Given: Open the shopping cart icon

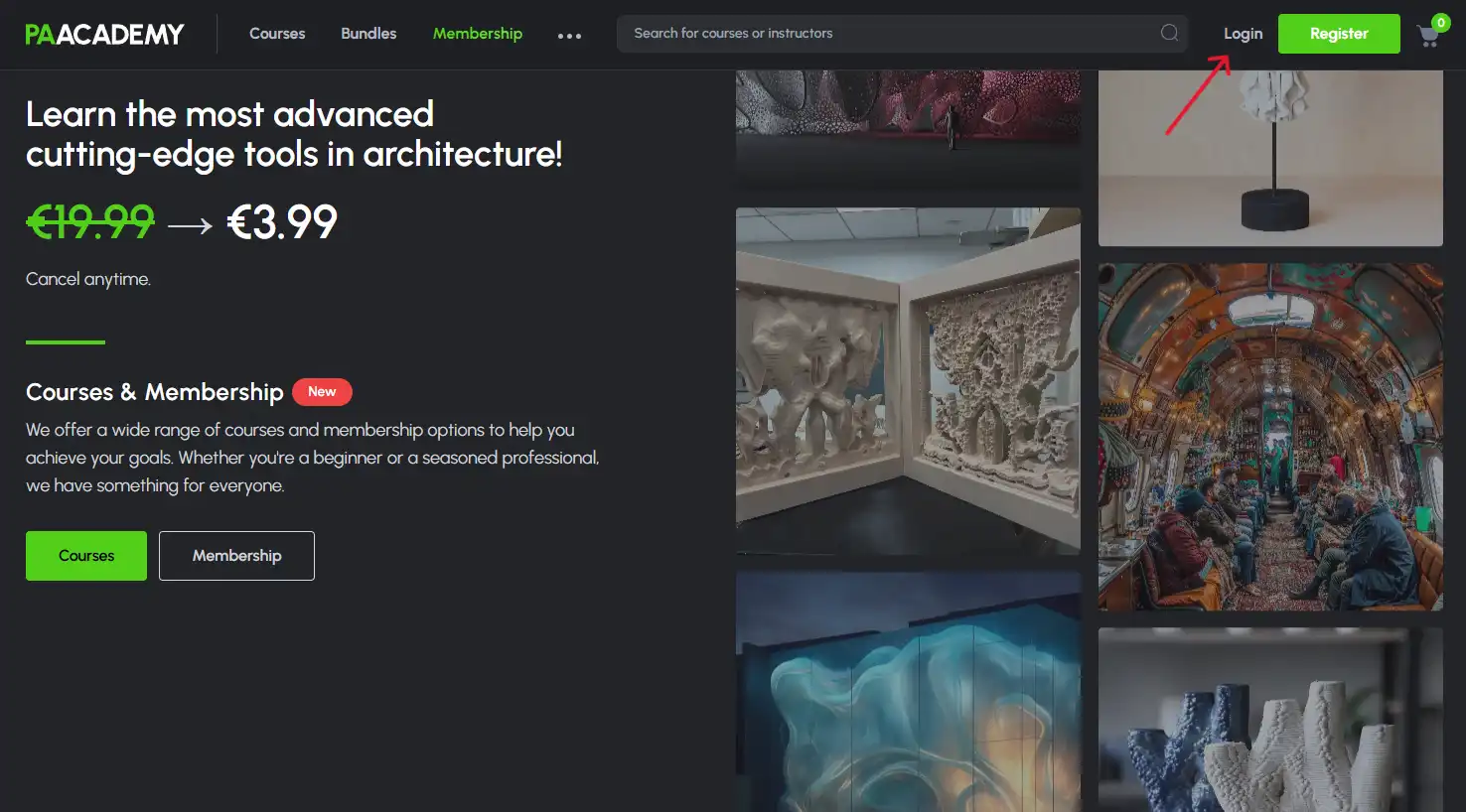Looking at the screenshot, I should (x=1428, y=37).
